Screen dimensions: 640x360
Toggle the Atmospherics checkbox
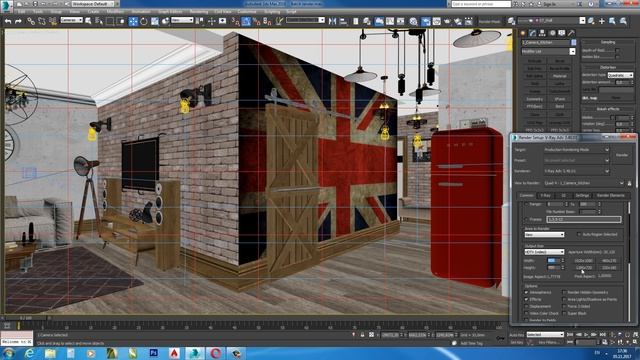[526, 293]
